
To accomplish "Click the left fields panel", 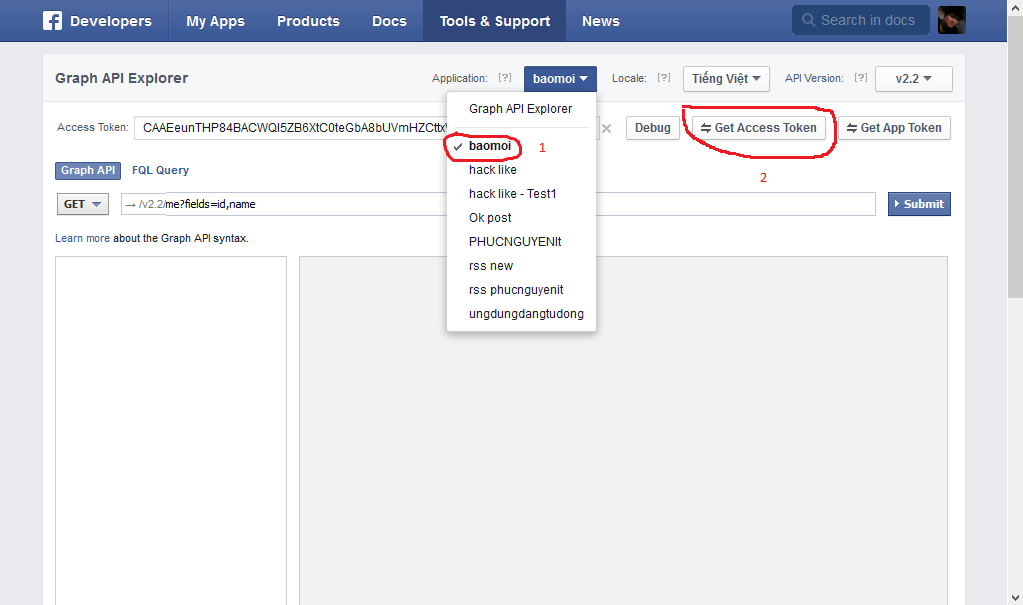I will coord(171,431).
